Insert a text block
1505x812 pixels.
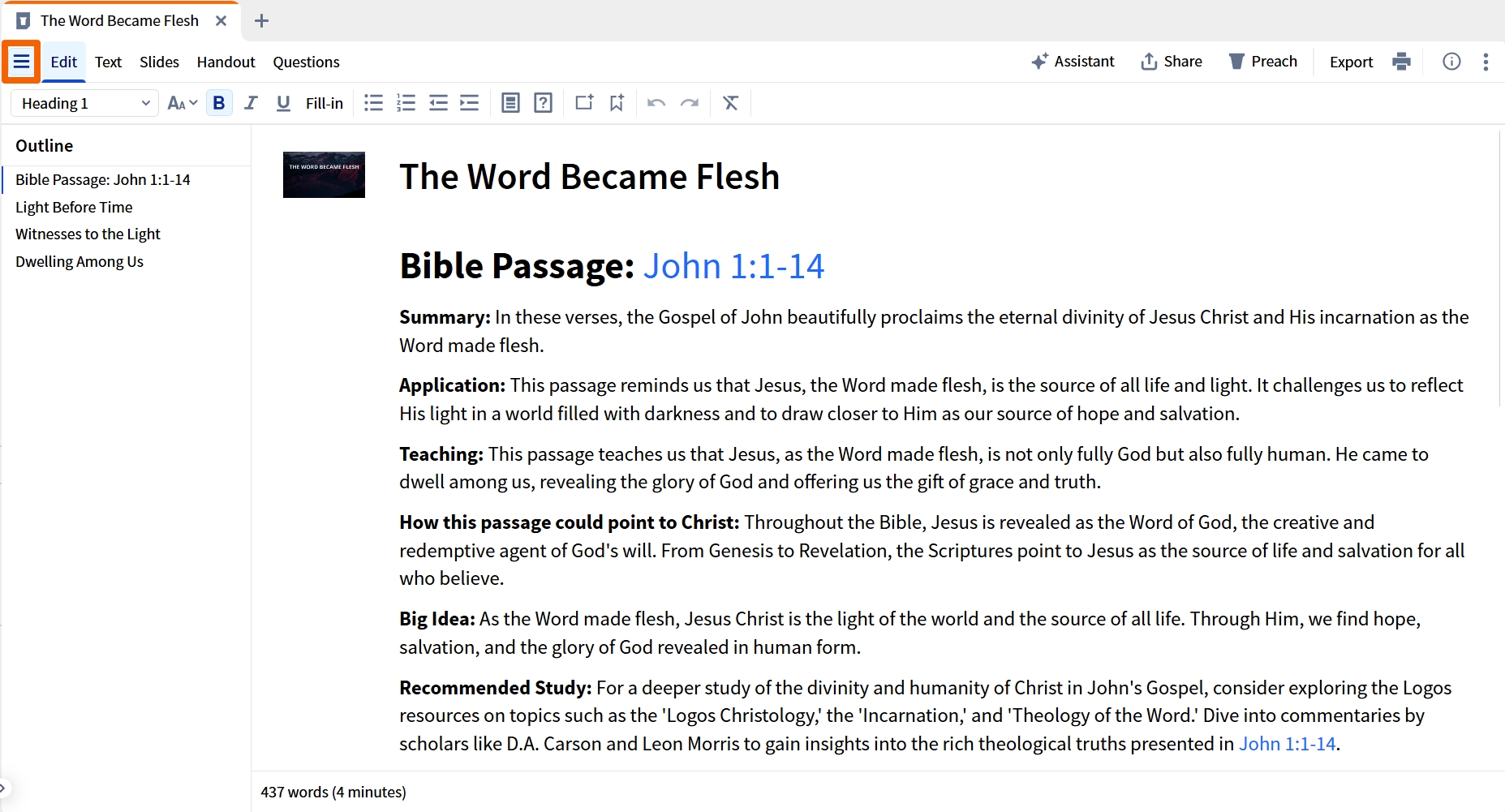click(510, 103)
